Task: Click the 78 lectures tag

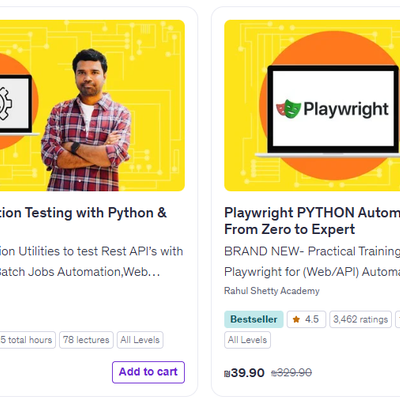Action: tap(86, 340)
